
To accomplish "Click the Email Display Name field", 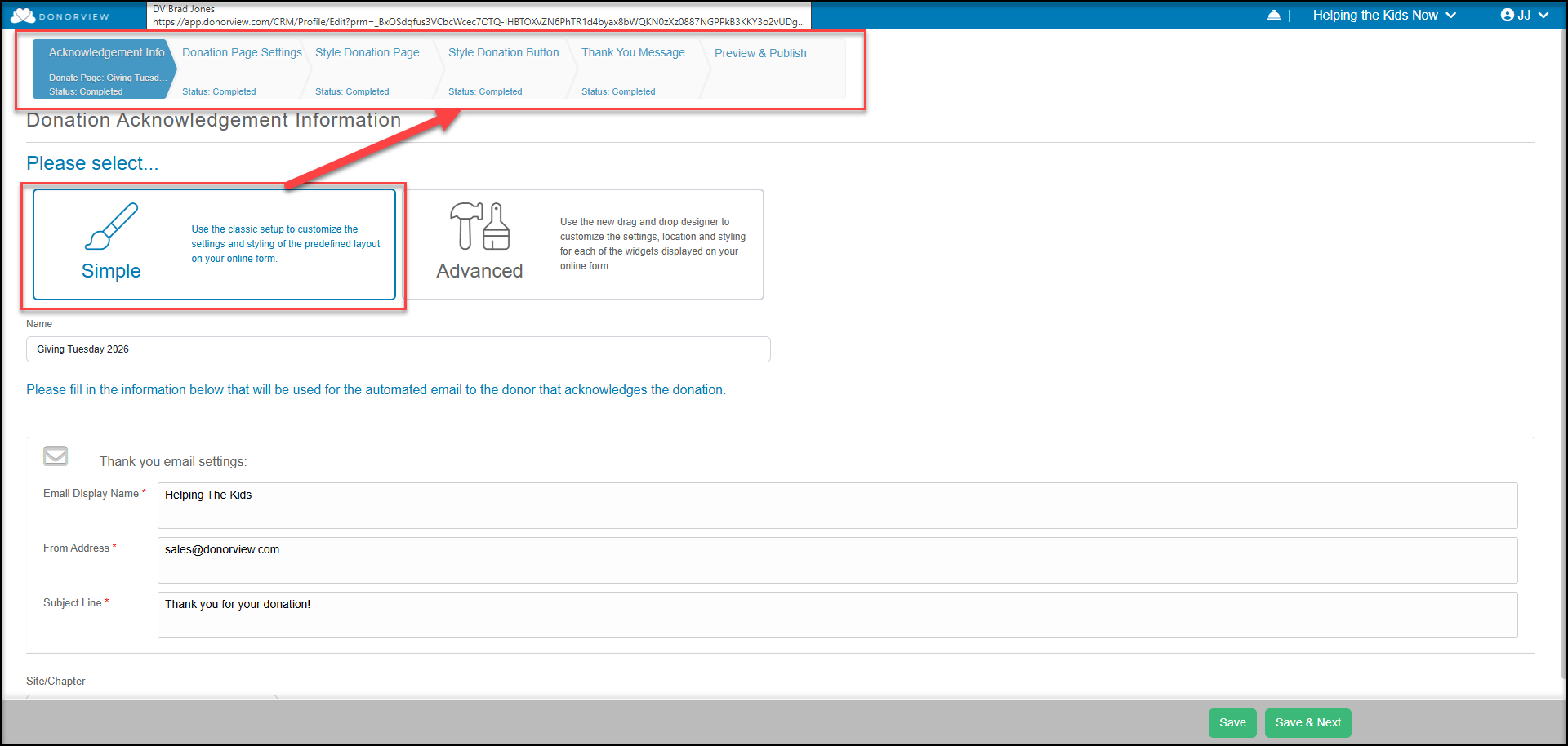I will (x=838, y=505).
